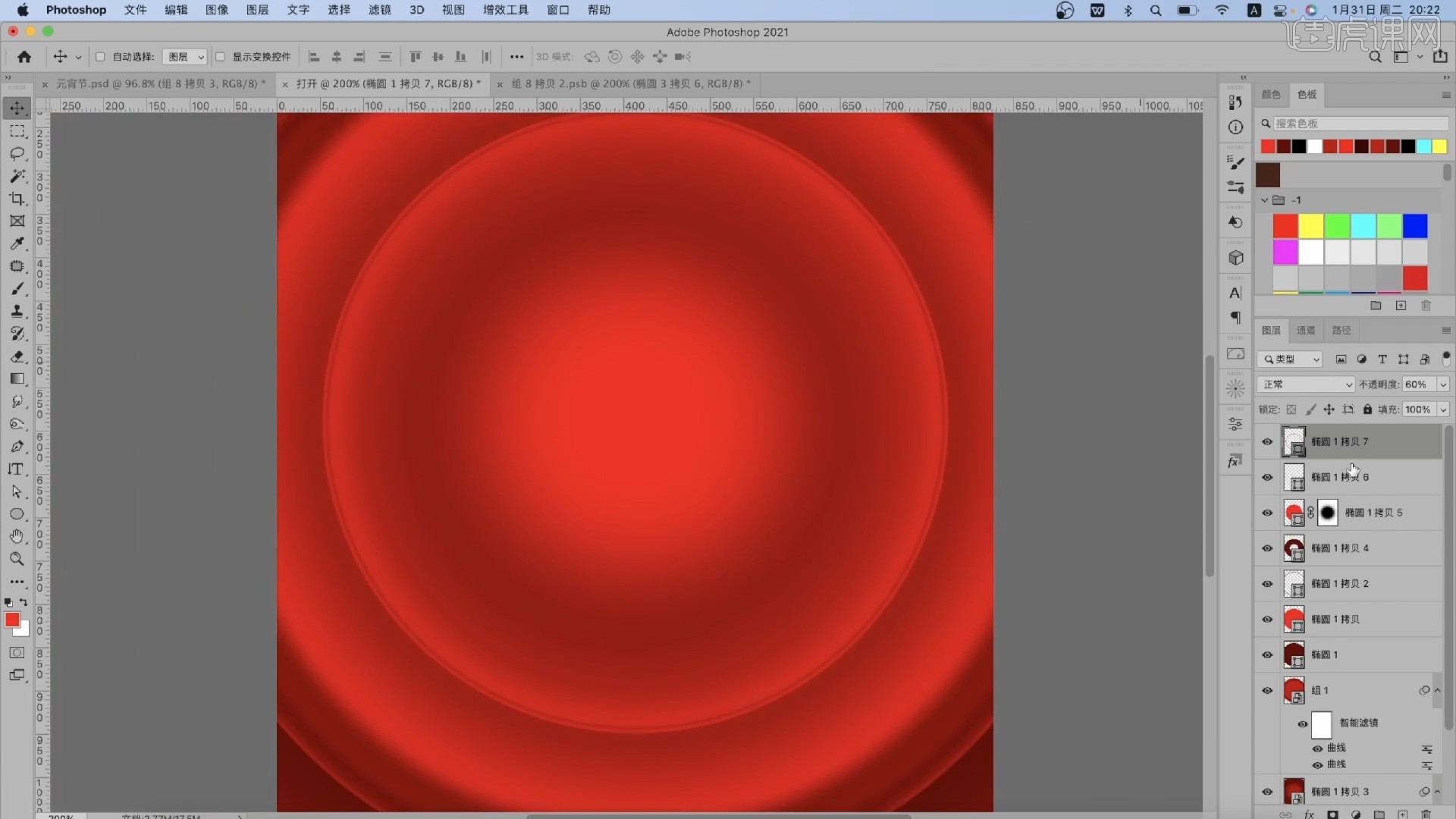This screenshot has width=1456, height=819.
Task: Open the 填充 fill dropdown arrow
Action: pos(1443,409)
